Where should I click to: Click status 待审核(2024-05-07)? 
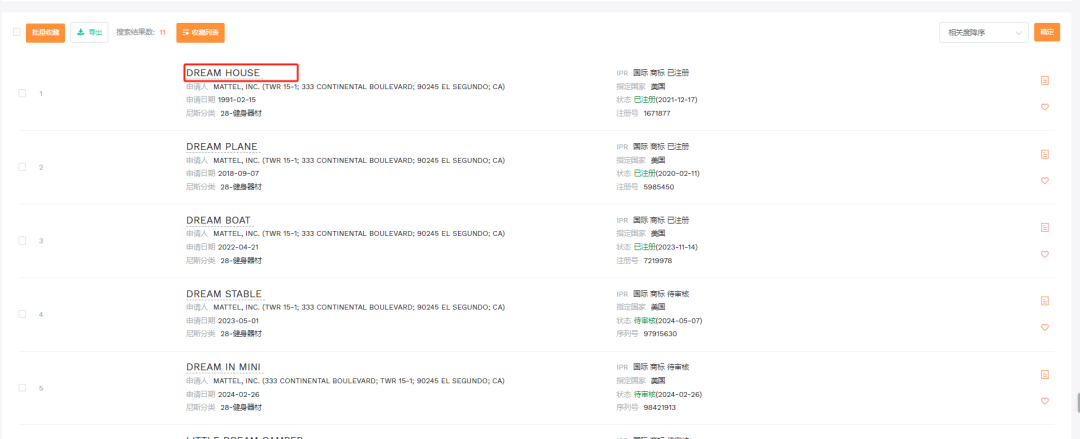pyautogui.click(x=668, y=320)
